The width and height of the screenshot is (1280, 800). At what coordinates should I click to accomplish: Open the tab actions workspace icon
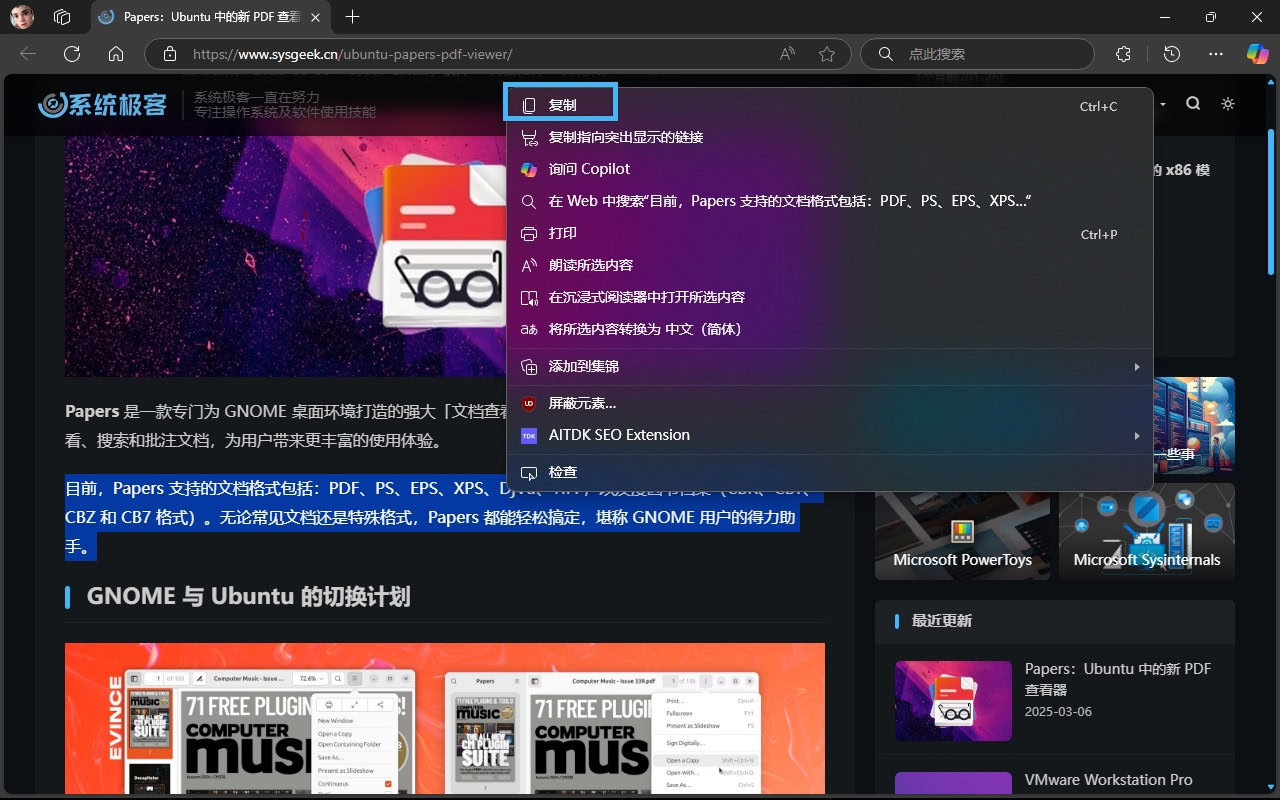(62, 17)
